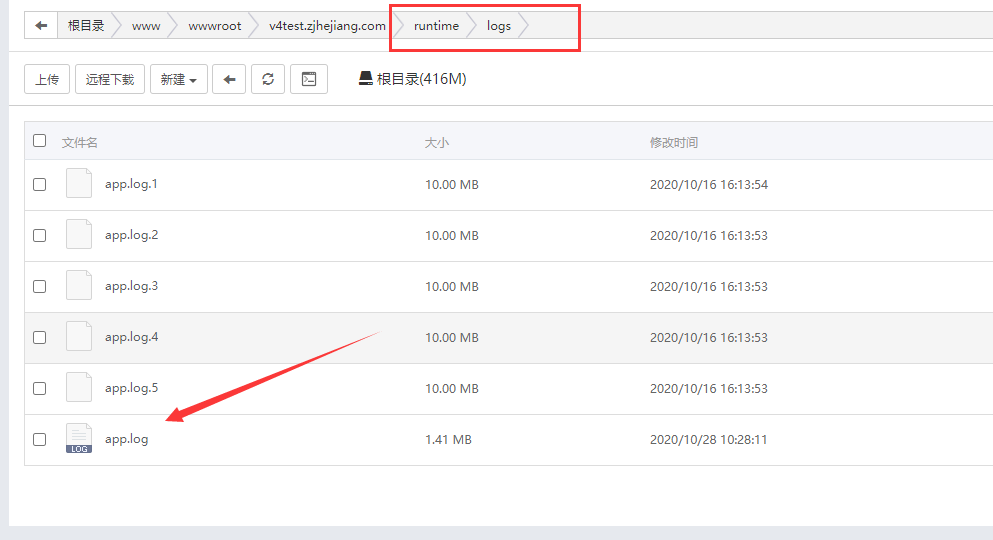This screenshot has height=540, width=993.
Task: Click the 远程下载 button
Action: point(110,79)
